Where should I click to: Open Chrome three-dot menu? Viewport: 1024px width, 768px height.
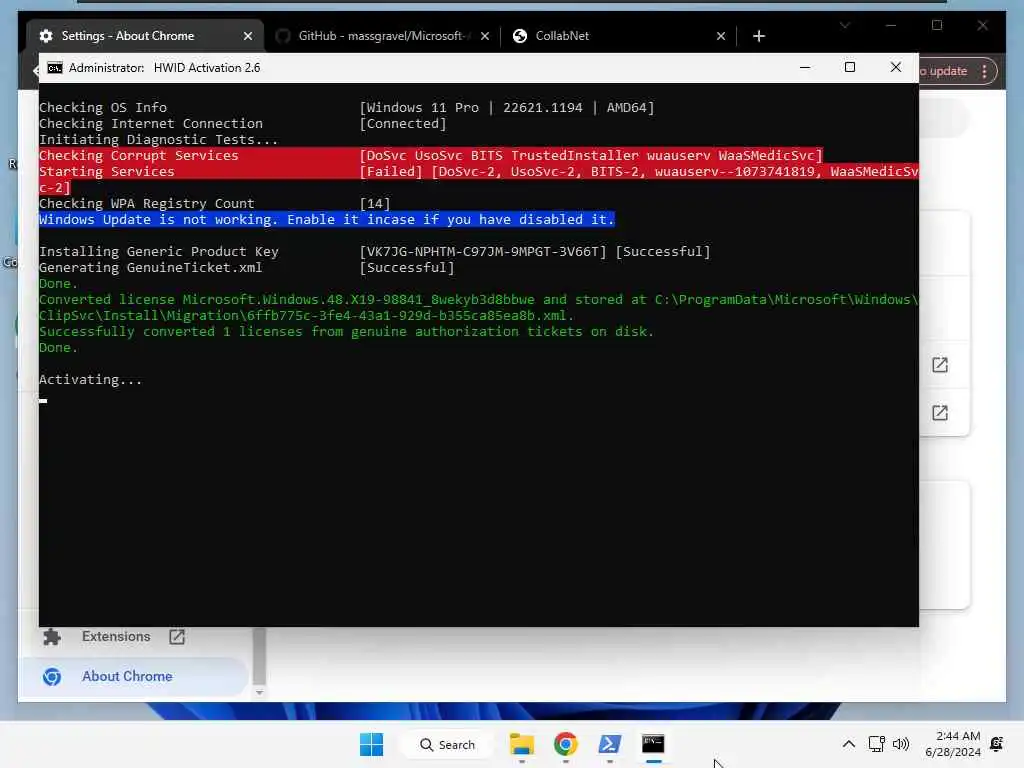pyautogui.click(x=984, y=71)
